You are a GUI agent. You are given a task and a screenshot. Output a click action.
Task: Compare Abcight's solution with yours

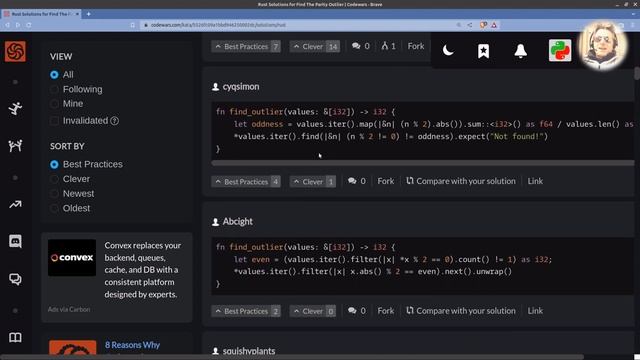coord(461,311)
